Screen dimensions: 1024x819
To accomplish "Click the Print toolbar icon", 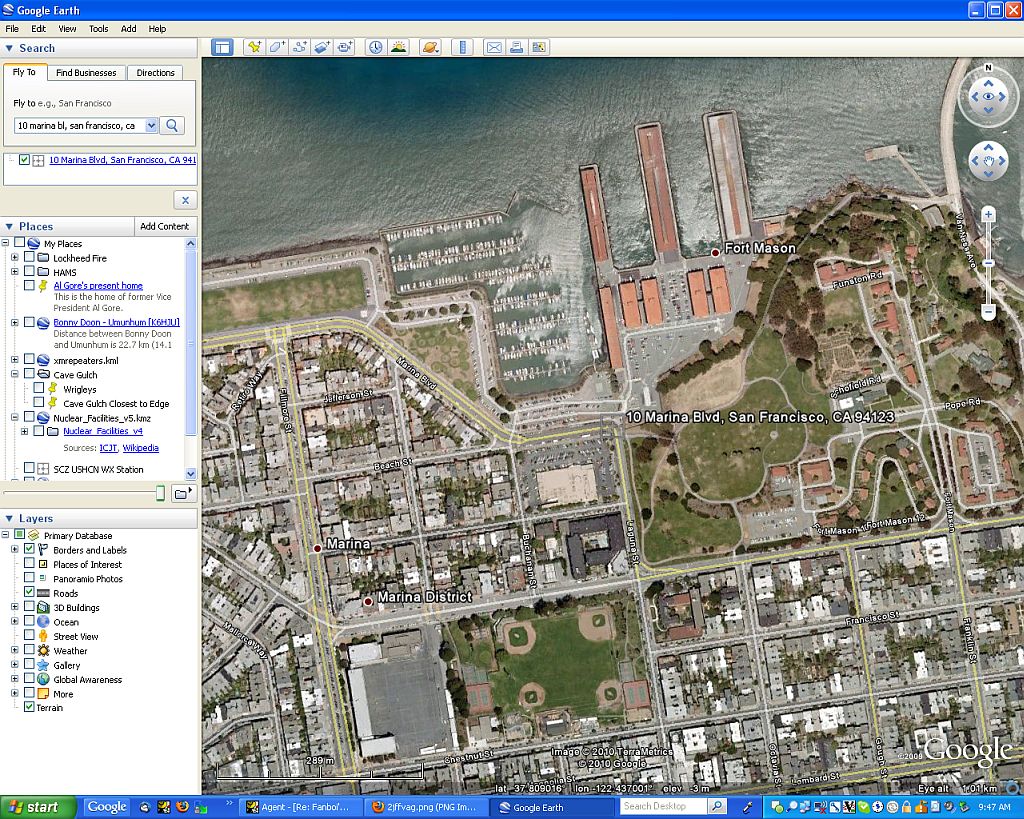I will tap(516, 47).
